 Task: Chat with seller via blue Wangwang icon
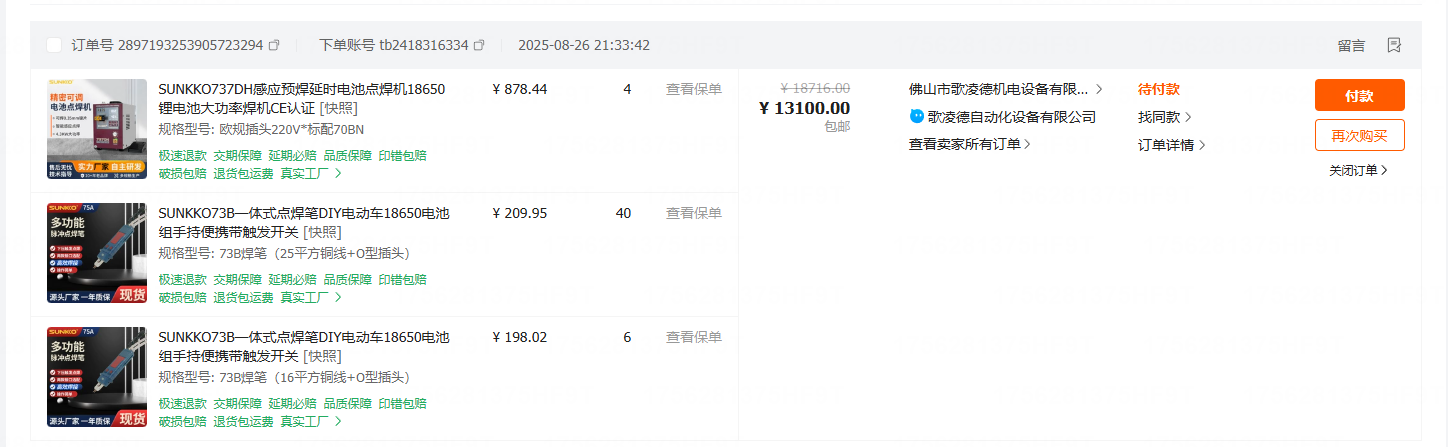(916, 116)
